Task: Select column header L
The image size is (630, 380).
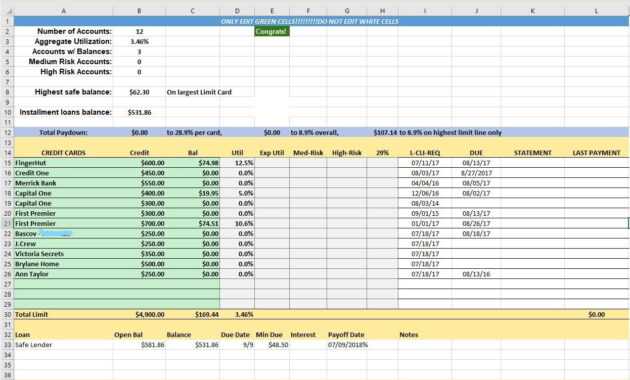Action: pos(596,11)
